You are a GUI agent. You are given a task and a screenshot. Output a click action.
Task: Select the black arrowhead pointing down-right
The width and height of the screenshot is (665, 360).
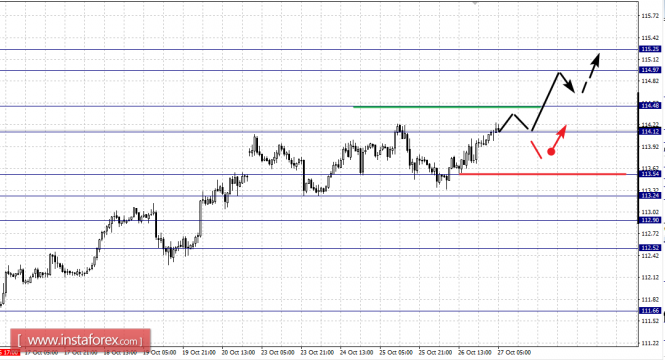point(570,86)
